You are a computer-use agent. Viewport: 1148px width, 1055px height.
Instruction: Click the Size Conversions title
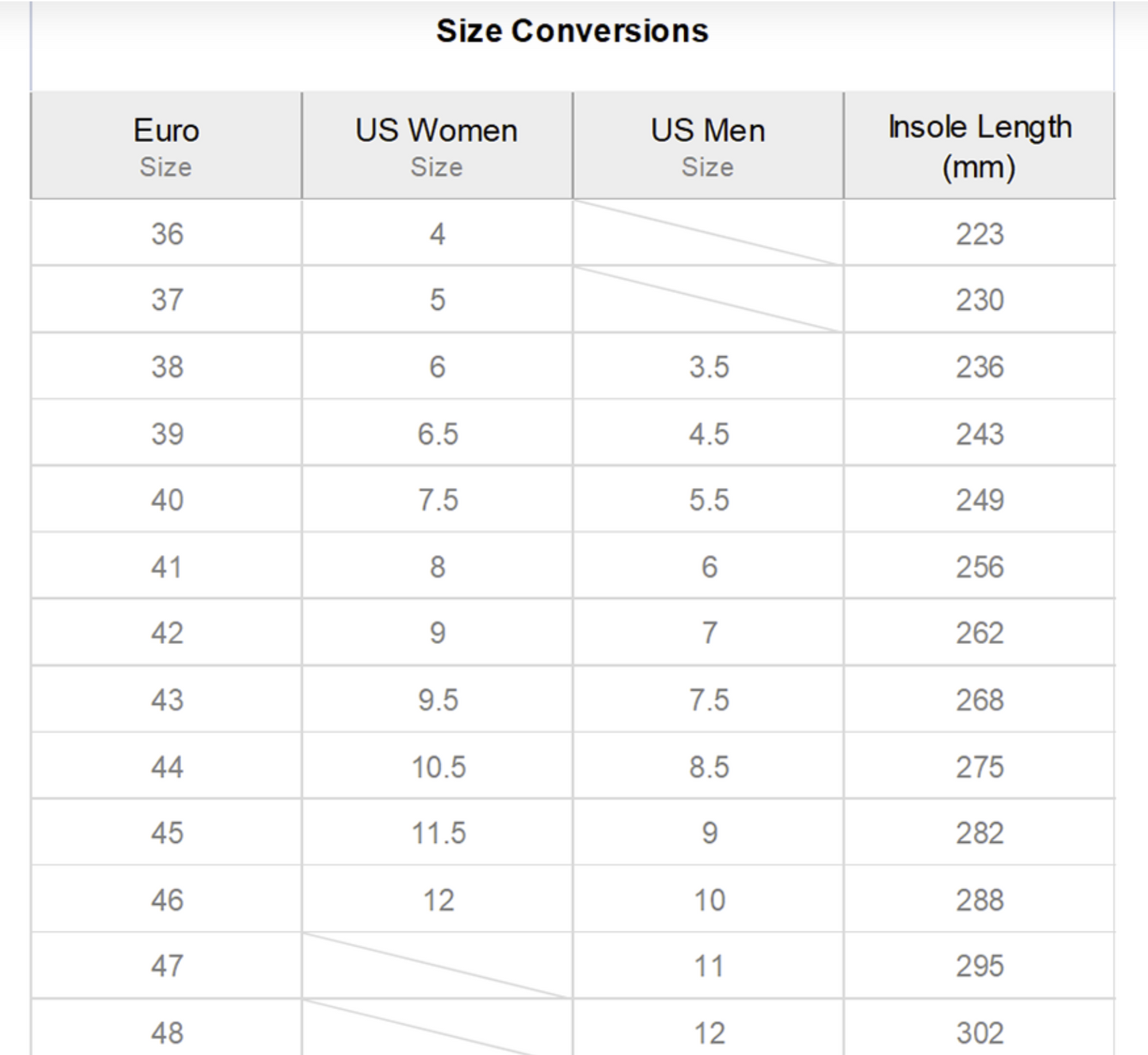tap(572, 31)
